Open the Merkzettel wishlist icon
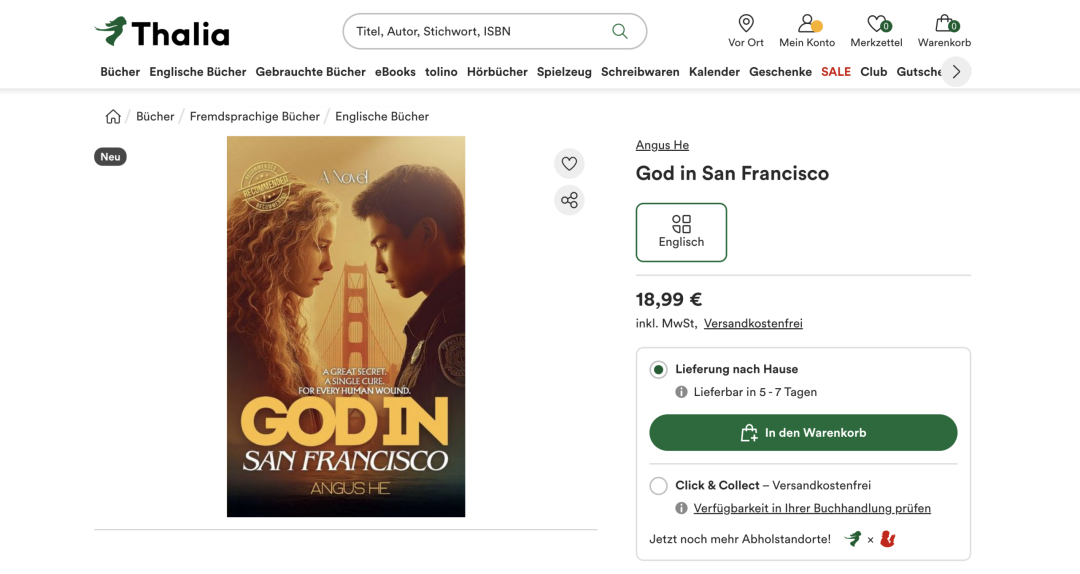Image resolution: width=1080 pixels, height=574 pixels. [876, 31]
